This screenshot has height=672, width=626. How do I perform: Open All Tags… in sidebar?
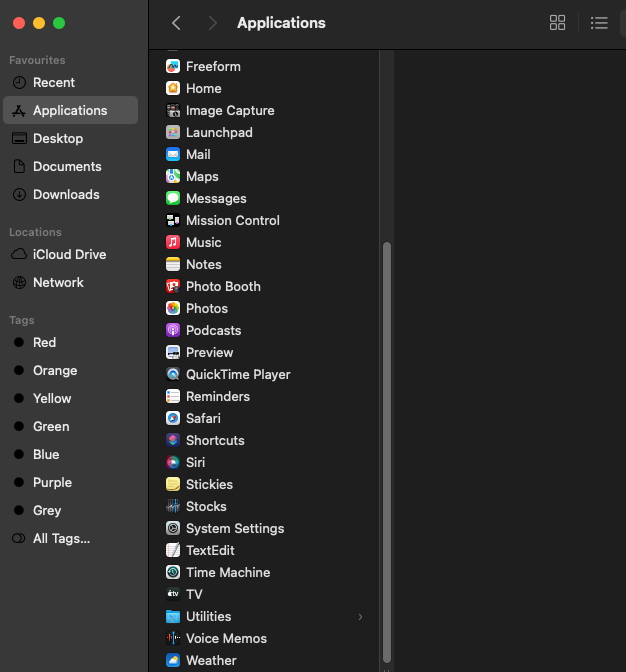[x=70, y=539]
